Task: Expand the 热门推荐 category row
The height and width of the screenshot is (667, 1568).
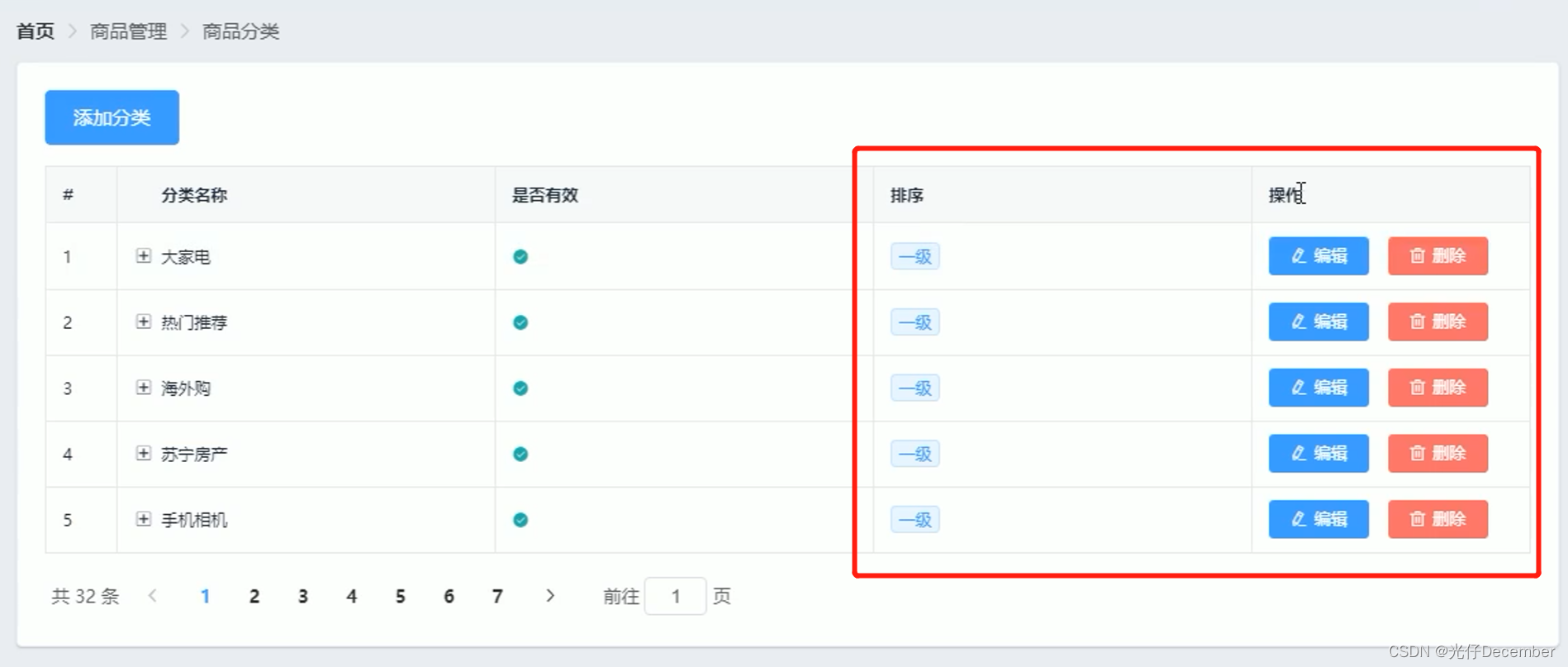Action: (144, 322)
